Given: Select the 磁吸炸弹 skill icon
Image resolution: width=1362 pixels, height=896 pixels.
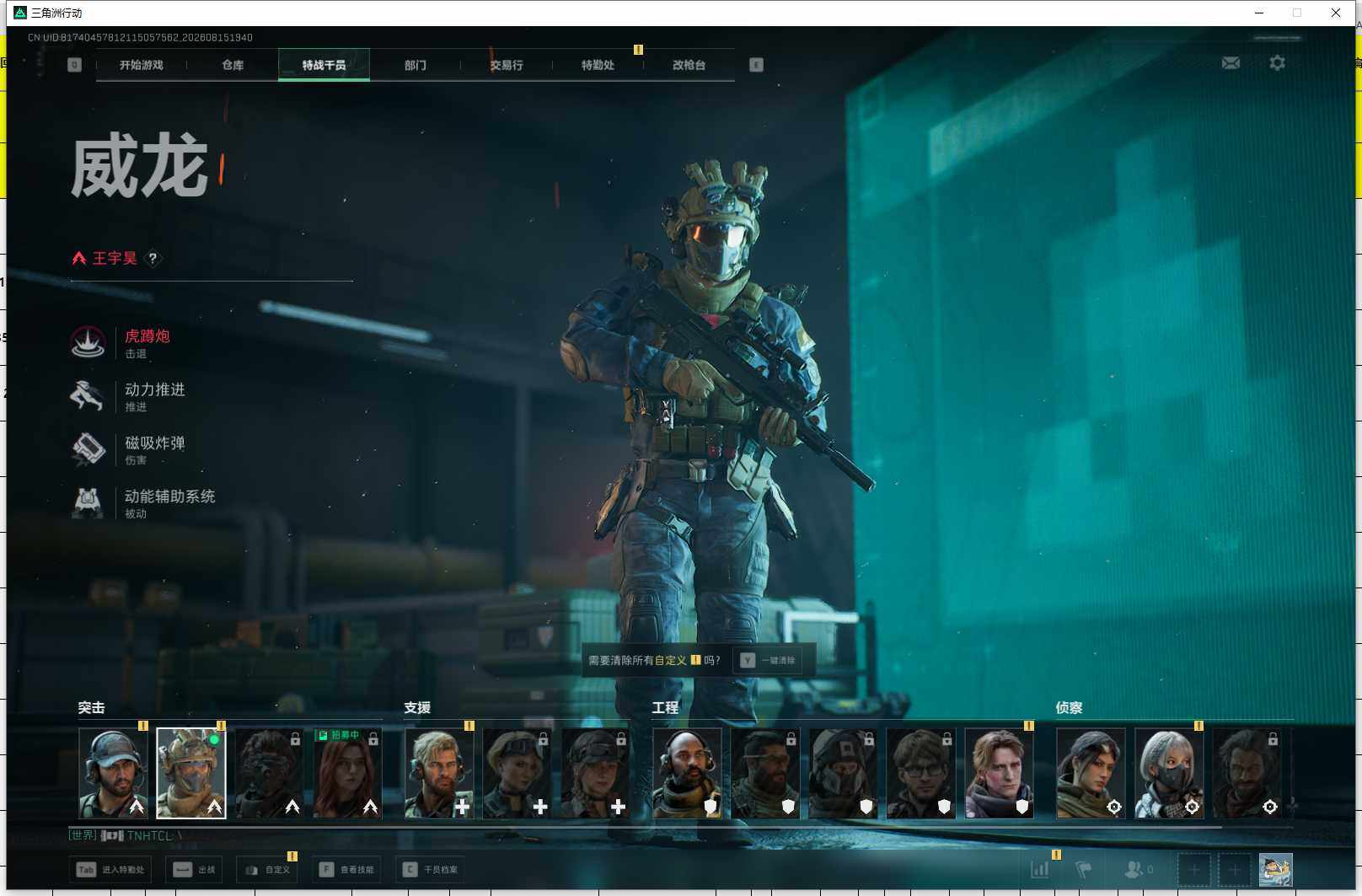Looking at the screenshot, I should (x=88, y=449).
